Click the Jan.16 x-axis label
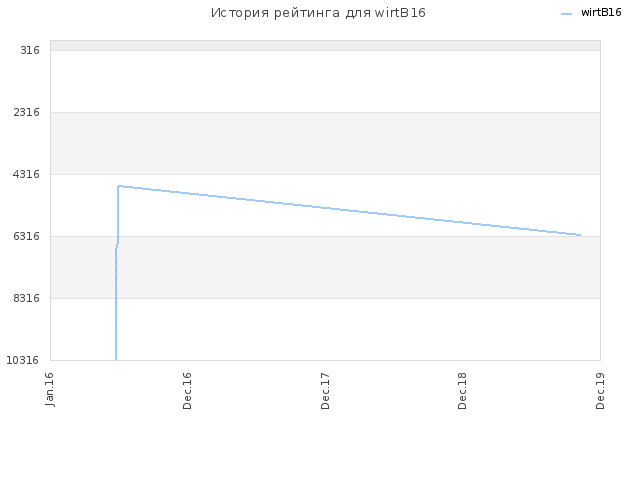 (x=49, y=389)
